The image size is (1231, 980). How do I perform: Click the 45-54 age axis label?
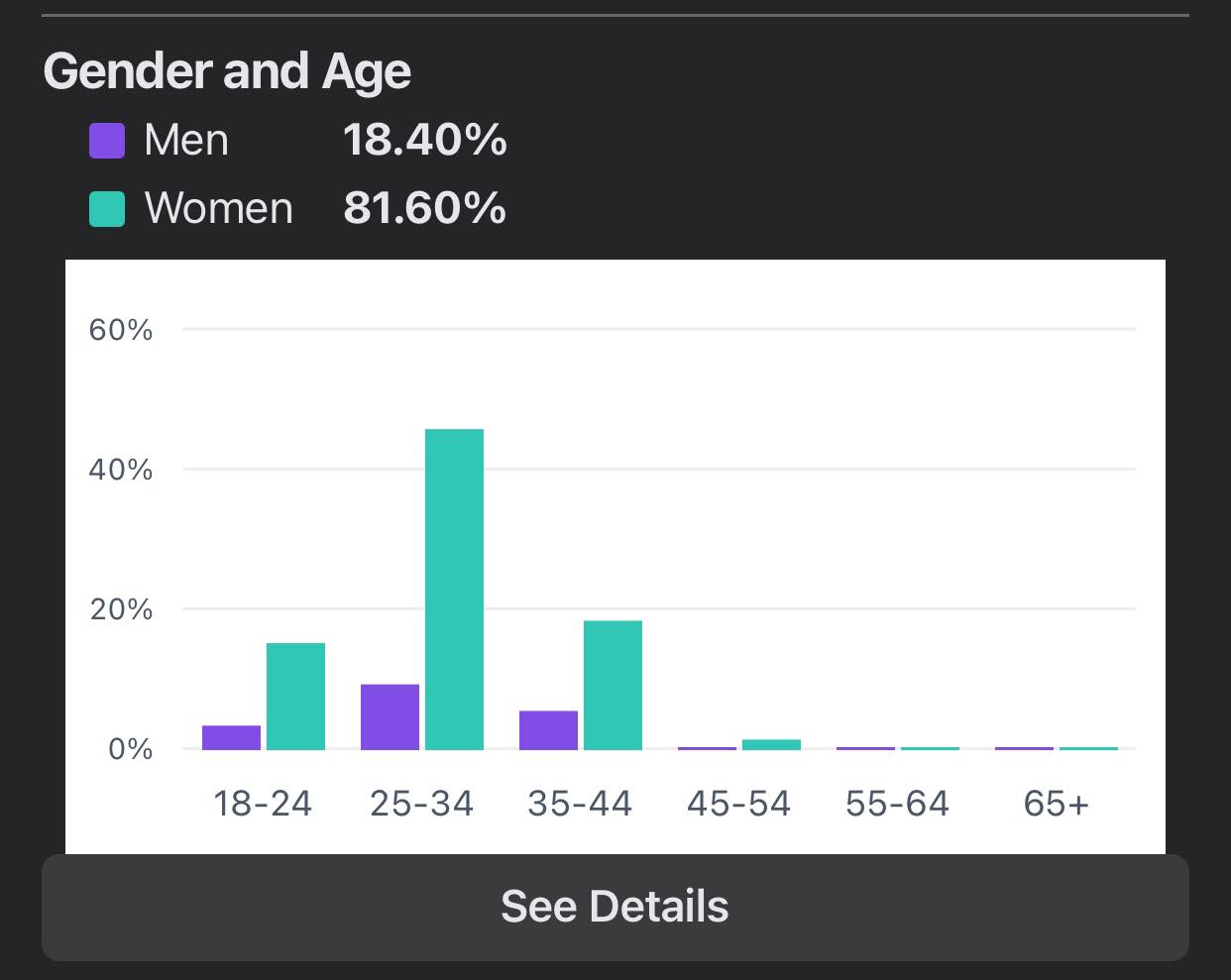(x=738, y=803)
